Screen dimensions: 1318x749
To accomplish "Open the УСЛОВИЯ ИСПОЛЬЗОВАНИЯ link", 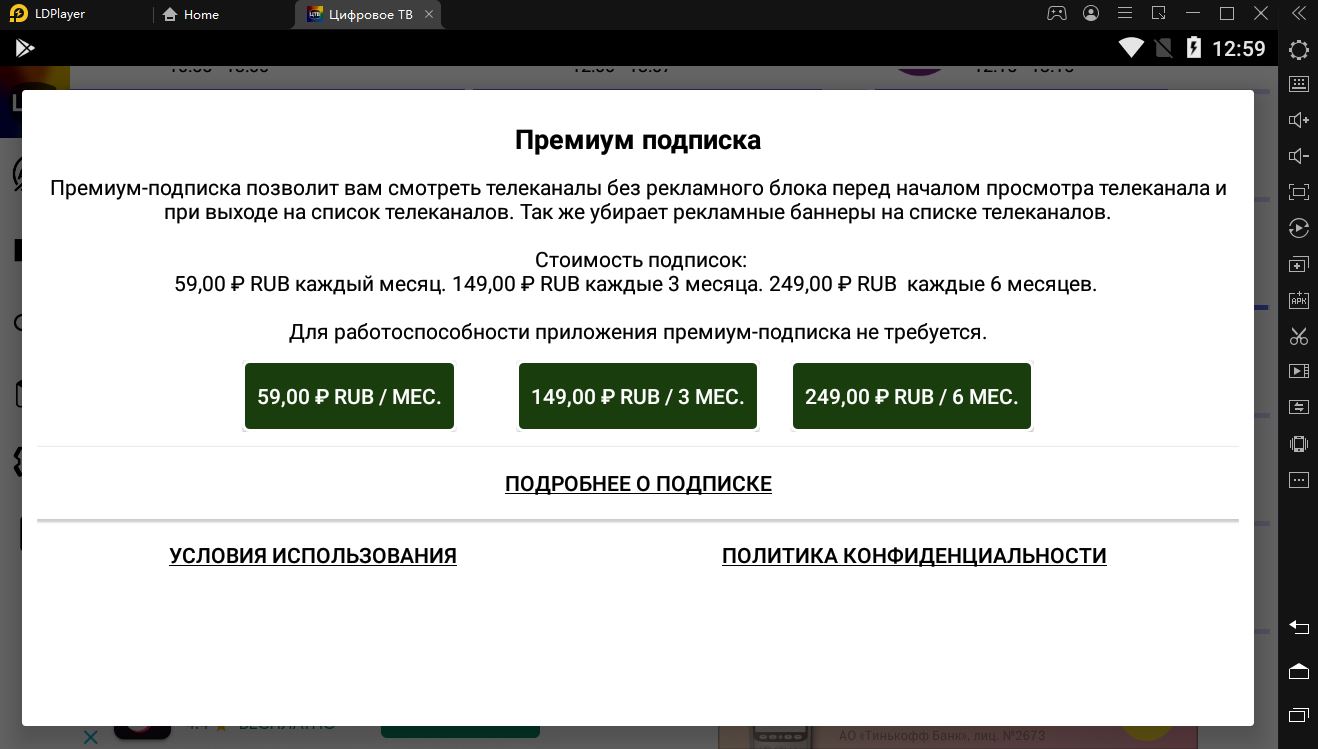I will (313, 556).
